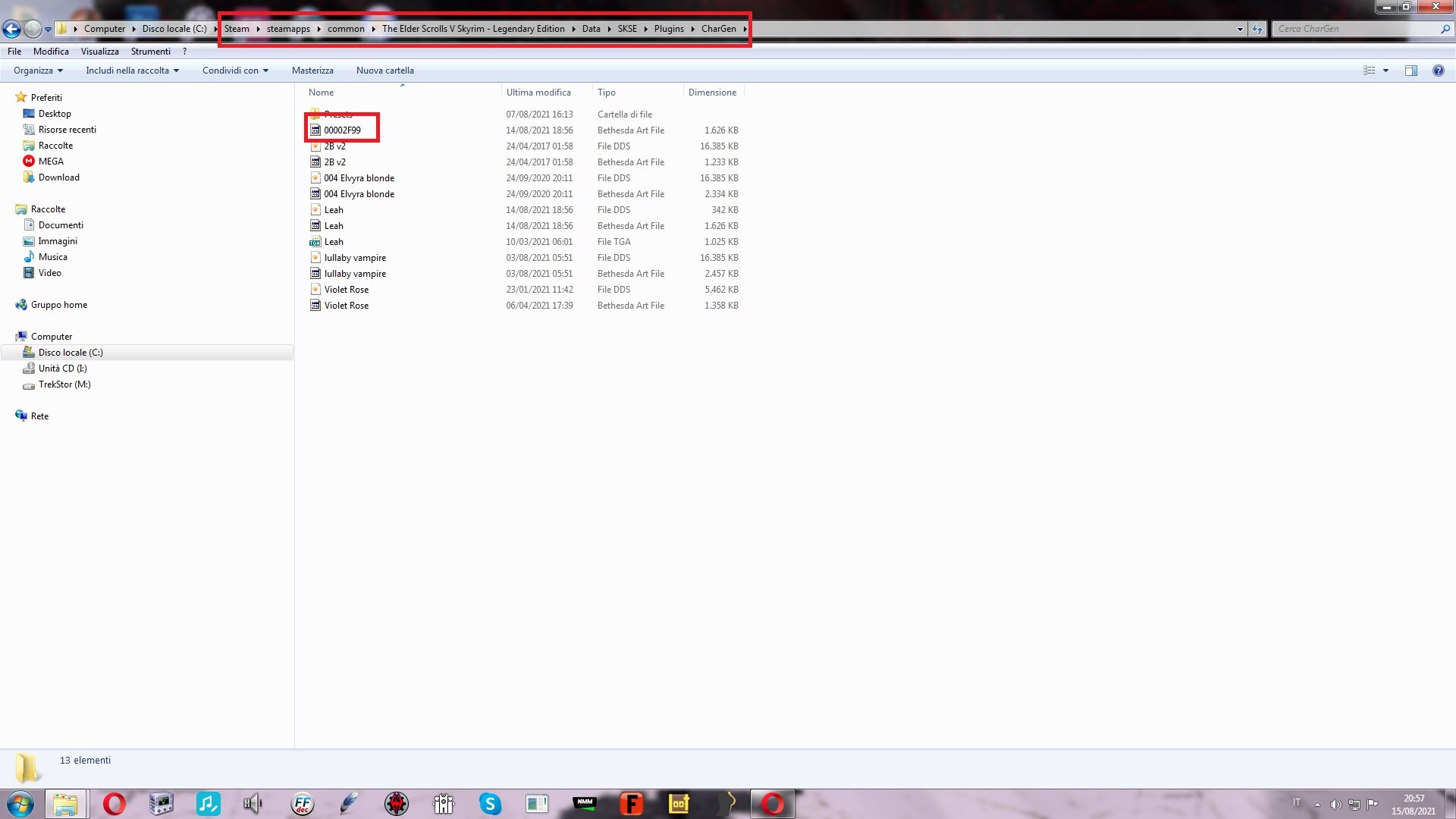Open Includi nella raccolta dropdown

pos(132,71)
